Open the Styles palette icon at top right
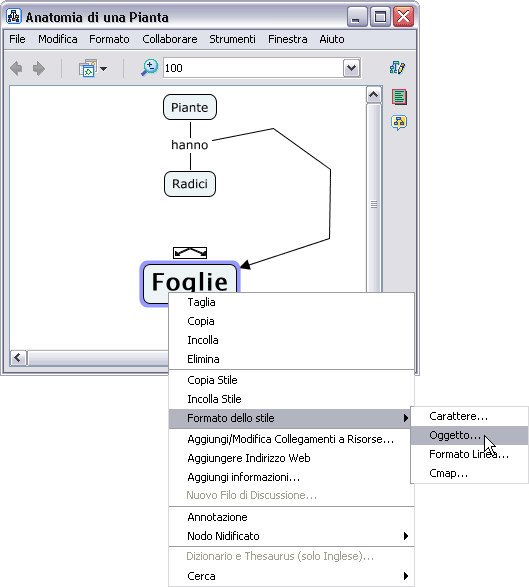Image resolution: width=529 pixels, height=587 pixels. point(398,68)
